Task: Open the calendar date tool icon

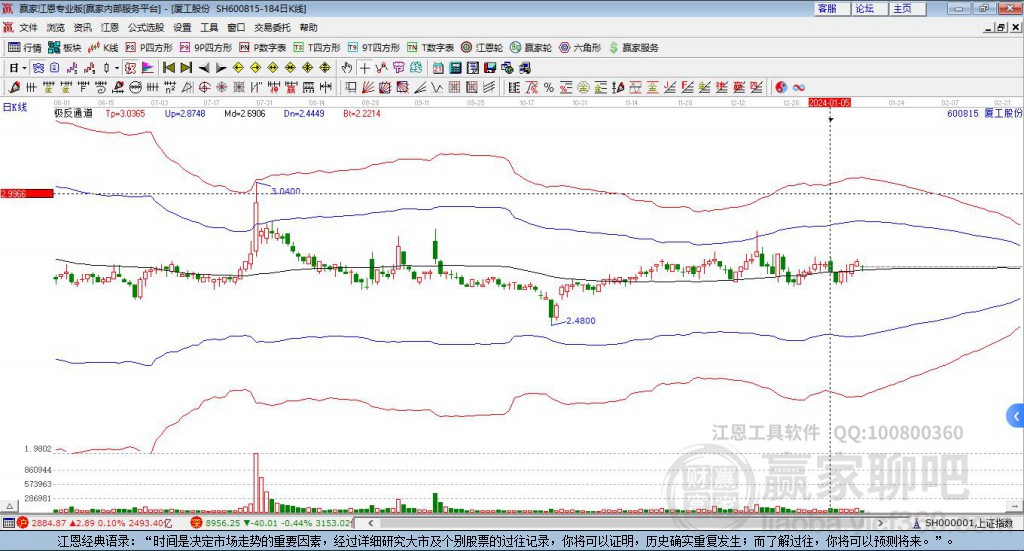Action: pos(438,68)
